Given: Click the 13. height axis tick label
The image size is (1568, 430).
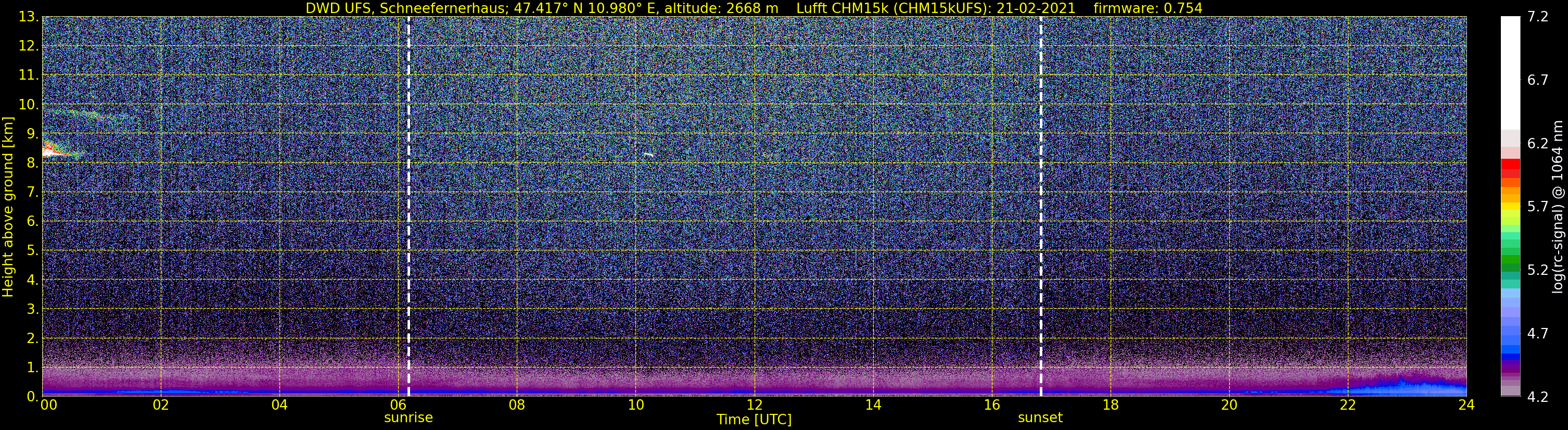Looking at the screenshot, I should pyautogui.click(x=28, y=17).
